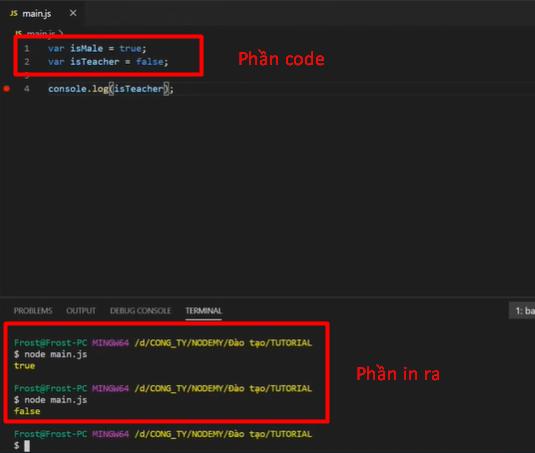Close the main.js tab
The height and width of the screenshot is (453, 535).
[73, 13]
